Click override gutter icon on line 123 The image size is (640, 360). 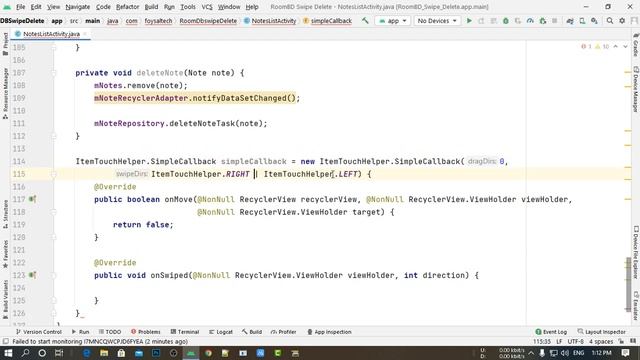[x=33, y=275]
